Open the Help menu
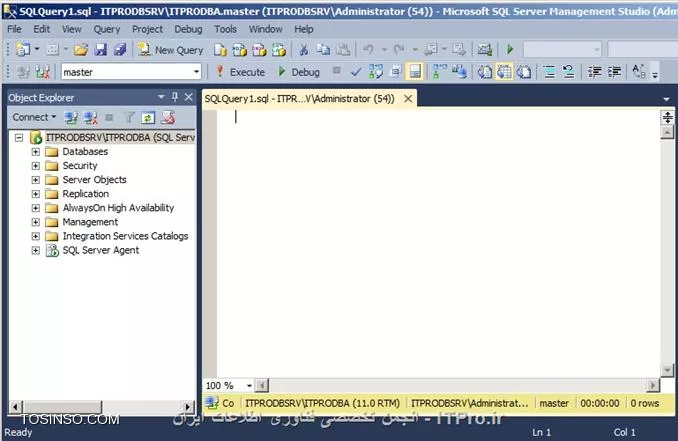Image resolution: width=678 pixels, height=441 pixels. tap(304, 29)
